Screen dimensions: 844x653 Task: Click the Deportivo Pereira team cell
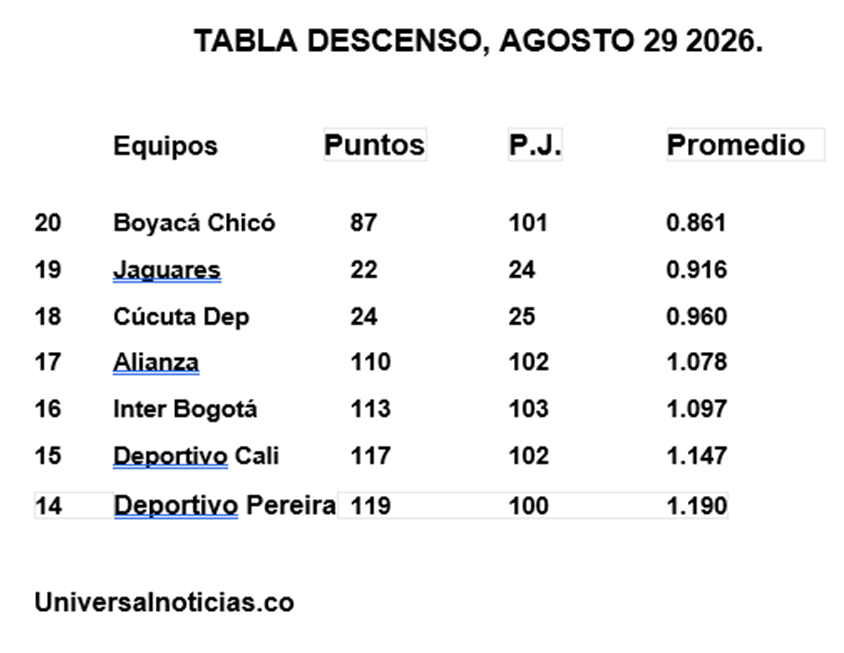pyautogui.click(x=225, y=505)
